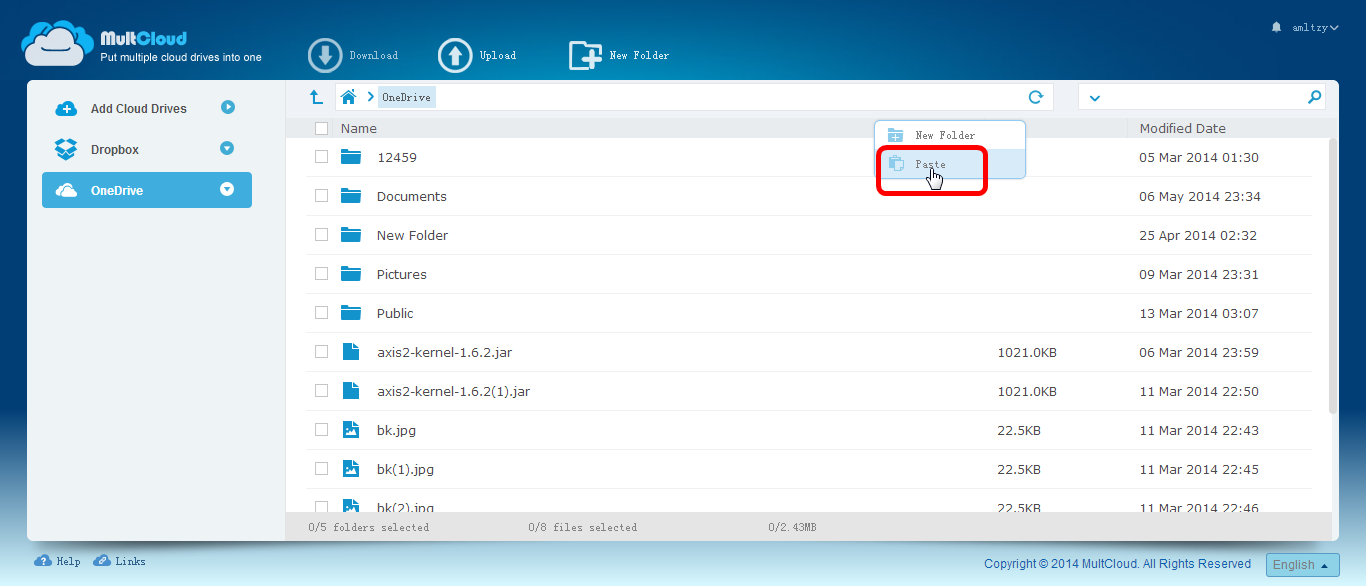Go up one level with the up arrow

point(316,97)
